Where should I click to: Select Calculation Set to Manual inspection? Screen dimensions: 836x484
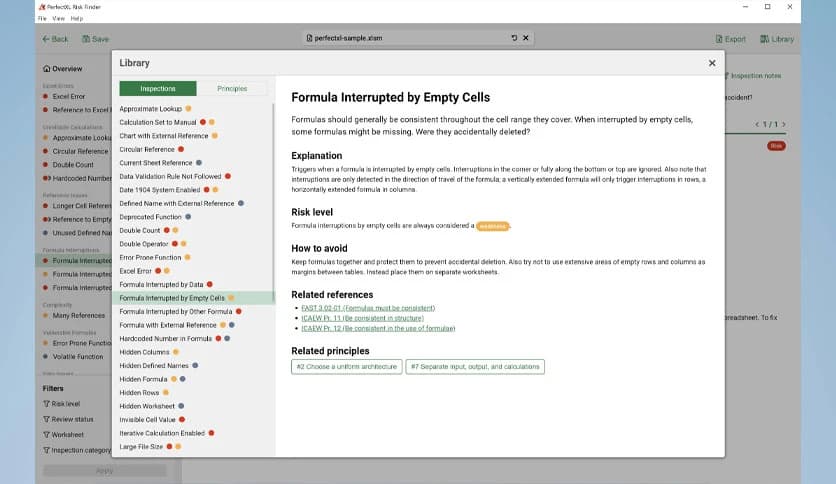[167, 122]
